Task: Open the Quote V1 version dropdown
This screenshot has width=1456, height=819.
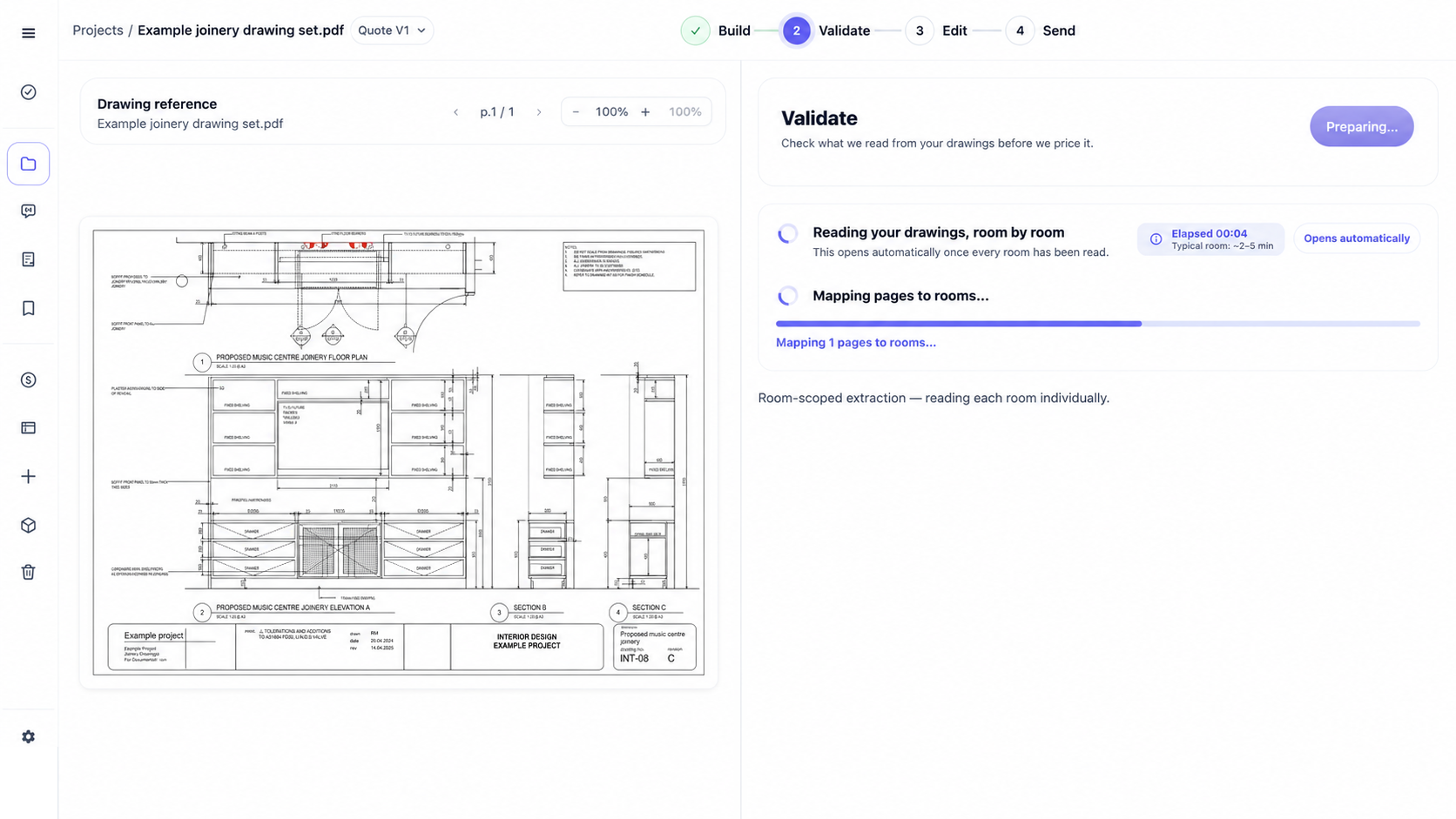Action: pos(392,30)
